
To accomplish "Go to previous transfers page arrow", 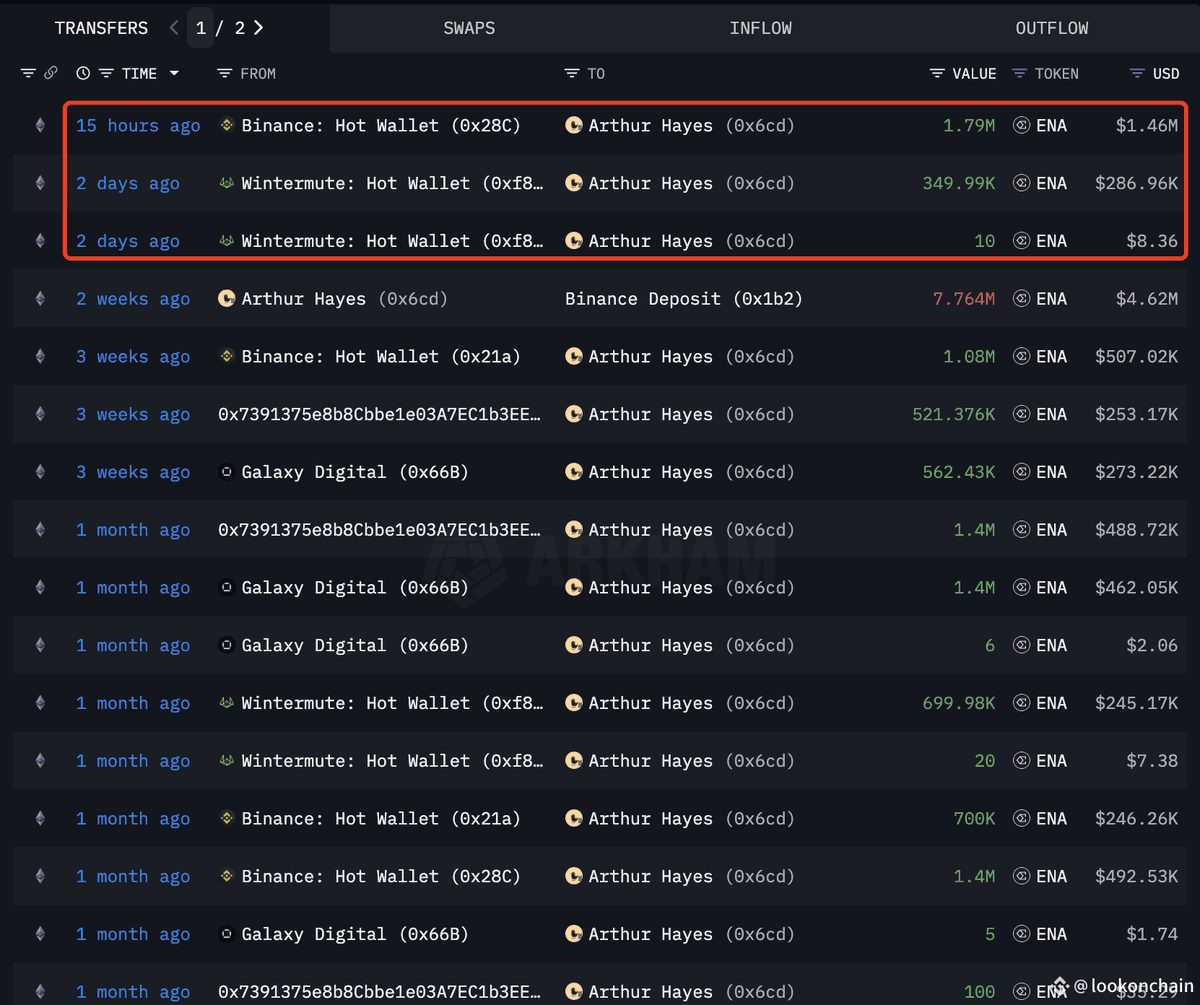I will (174, 28).
